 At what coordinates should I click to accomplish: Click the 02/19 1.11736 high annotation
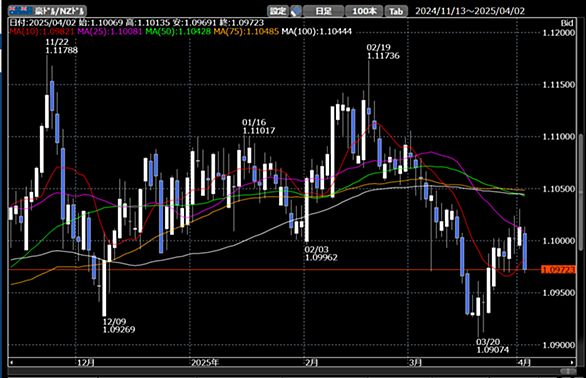click(x=383, y=52)
